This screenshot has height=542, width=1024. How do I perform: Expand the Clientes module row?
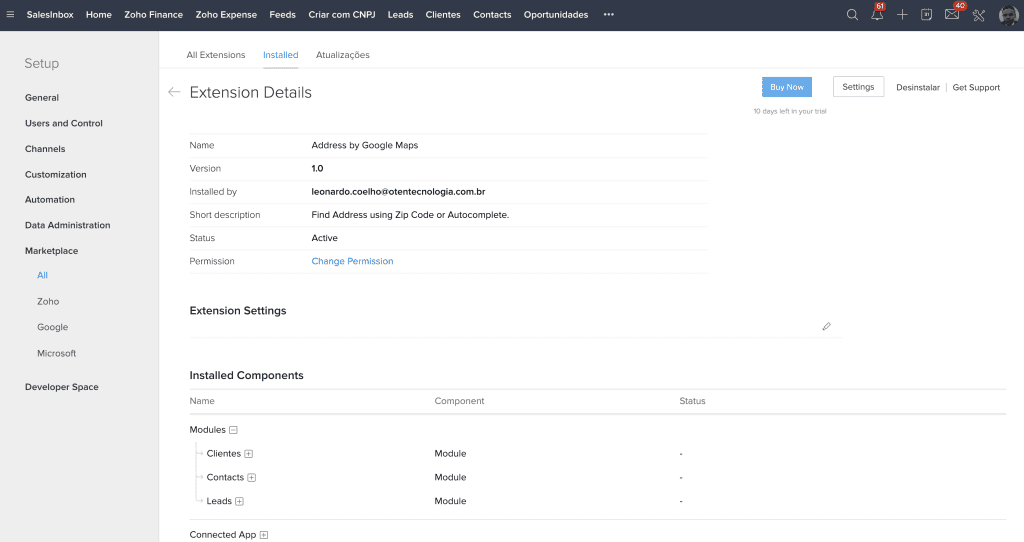click(x=249, y=454)
